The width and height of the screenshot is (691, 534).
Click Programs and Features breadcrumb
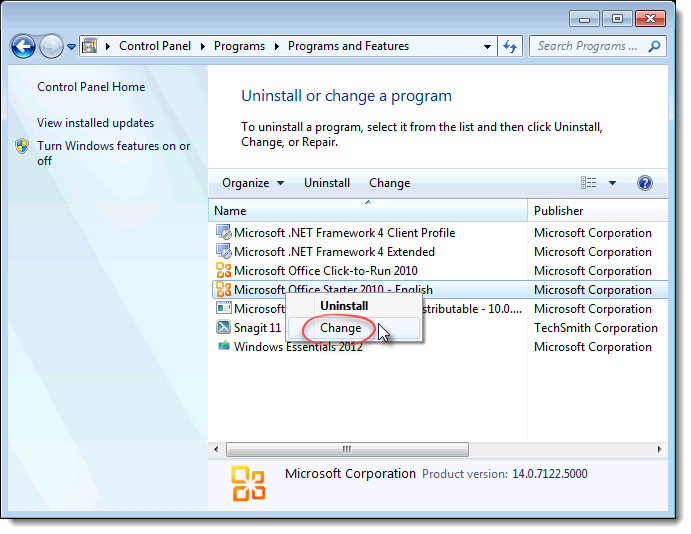pyautogui.click(x=348, y=46)
